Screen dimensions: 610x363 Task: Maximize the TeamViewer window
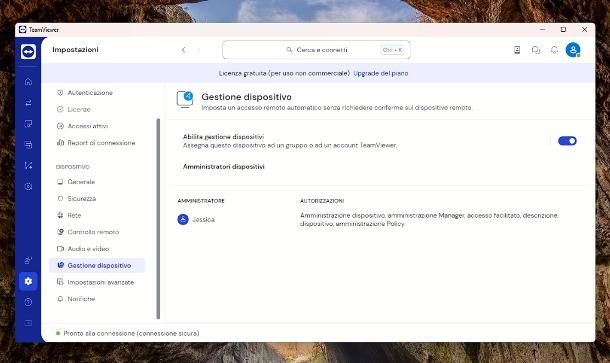click(563, 30)
